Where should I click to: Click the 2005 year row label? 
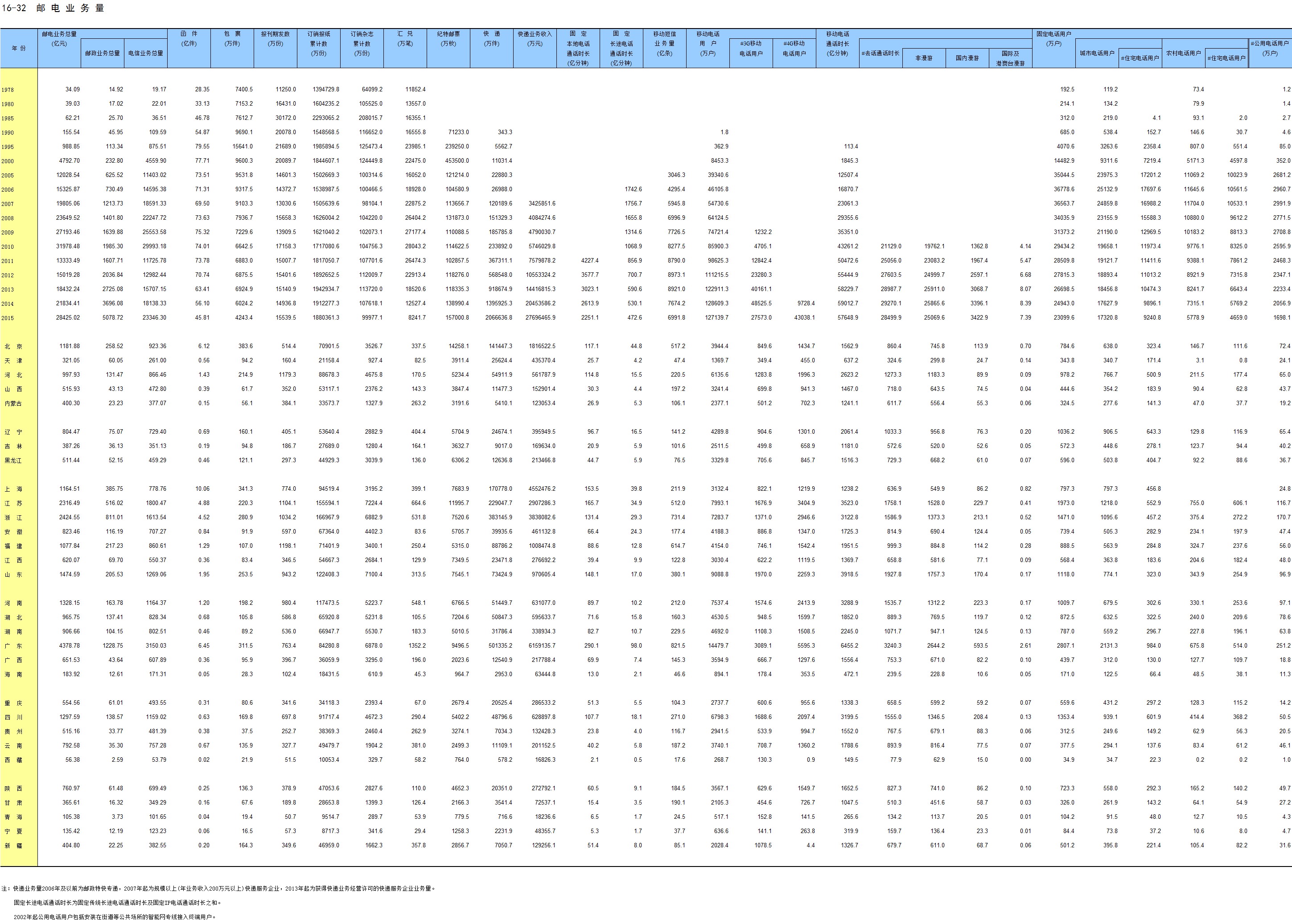[x=8, y=175]
